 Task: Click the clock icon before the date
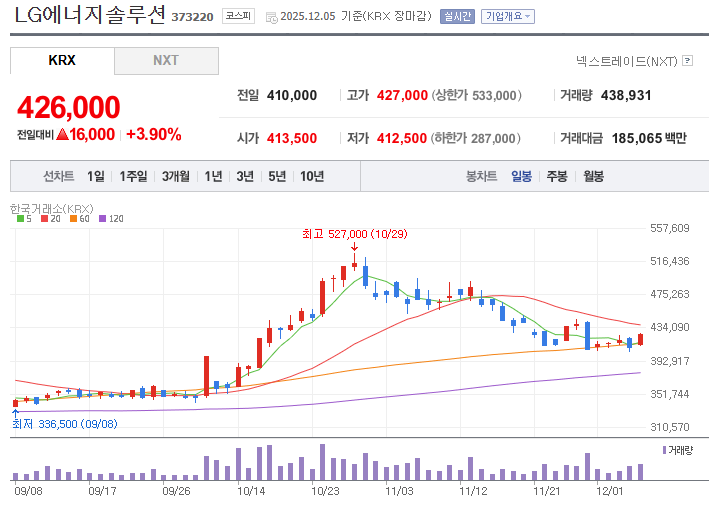pyautogui.click(x=271, y=18)
